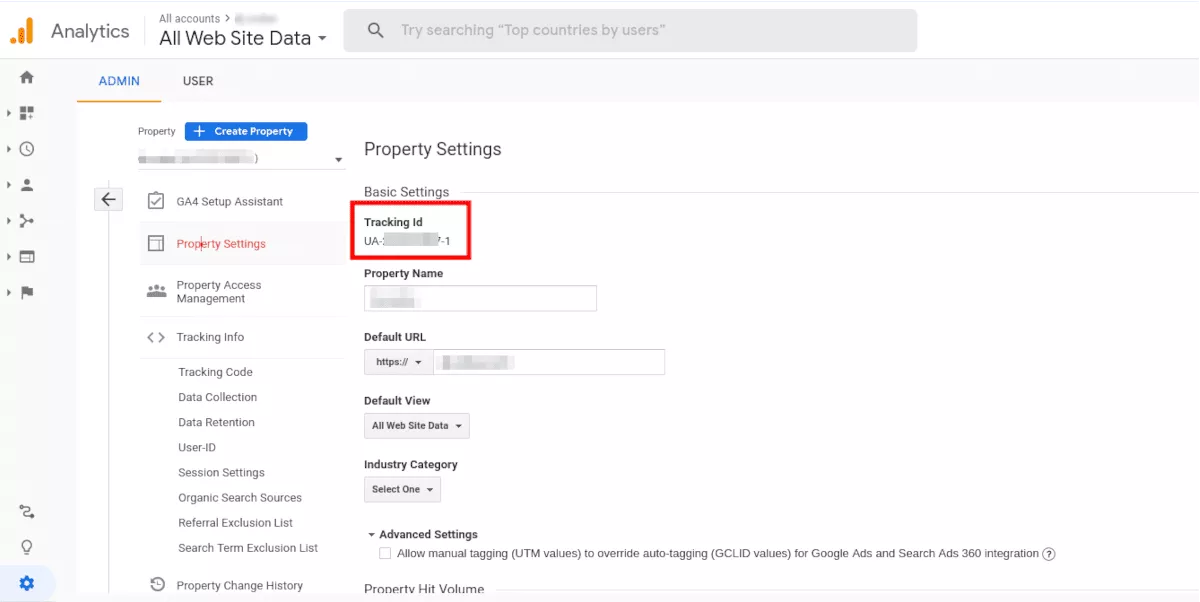Expand the Customization sidebar arrow
Image resolution: width=1200 pixels, height=602 pixels.
coord(9,113)
